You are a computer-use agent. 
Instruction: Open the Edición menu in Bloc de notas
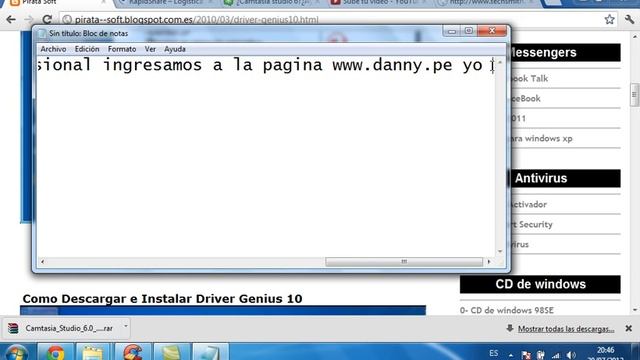[87, 49]
